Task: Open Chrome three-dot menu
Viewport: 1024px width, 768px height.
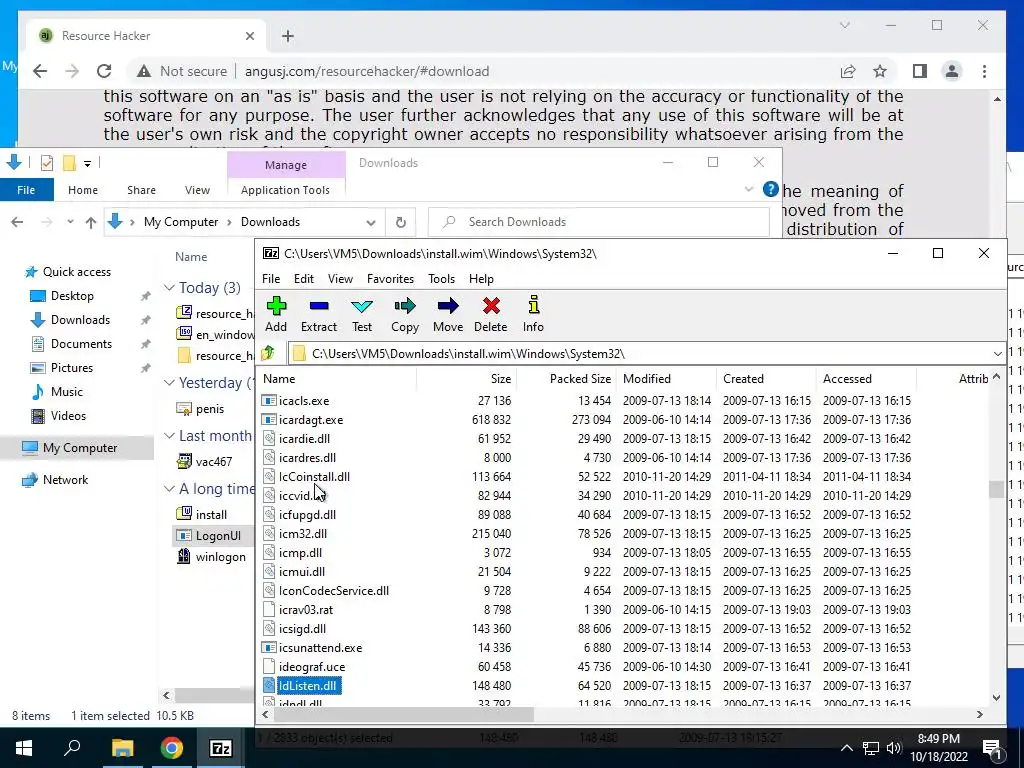Action: click(x=984, y=71)
